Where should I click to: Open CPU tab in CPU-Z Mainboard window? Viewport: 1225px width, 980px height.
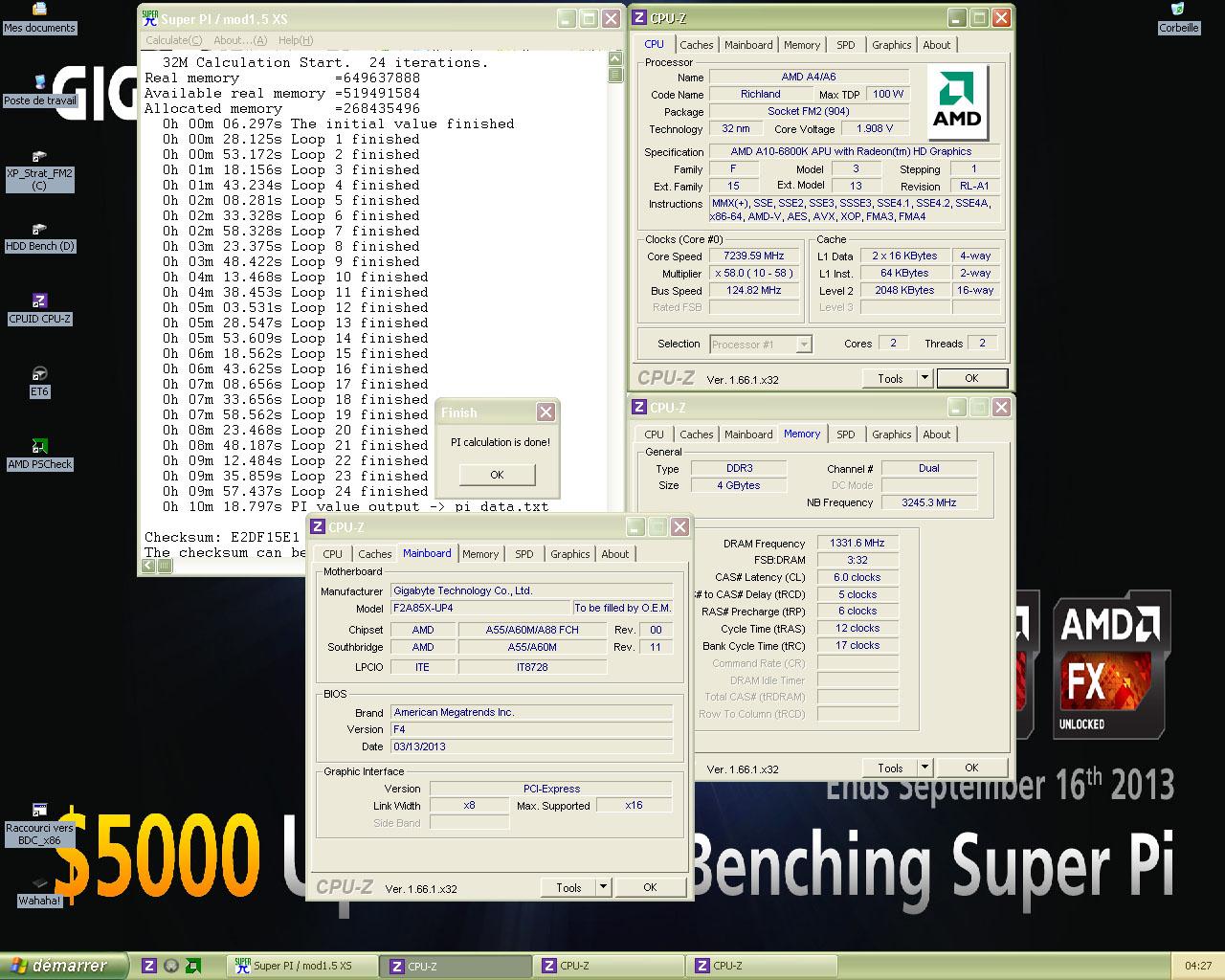click(x=333, y=554)
